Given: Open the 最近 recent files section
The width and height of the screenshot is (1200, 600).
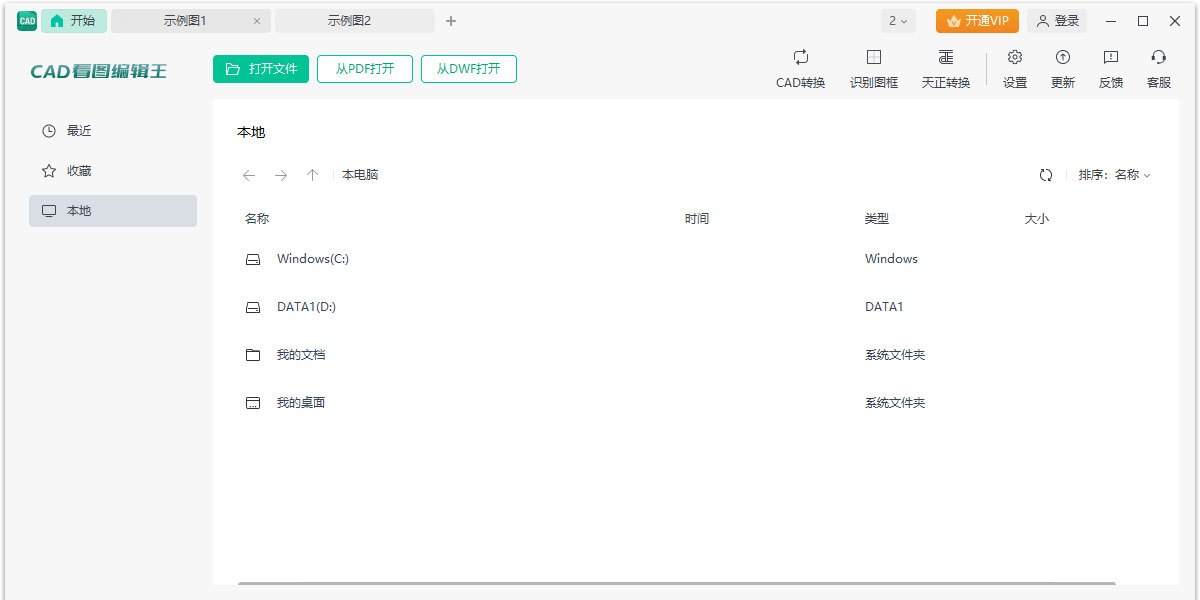Looking at the screenshot, I should (x=113, y=131).
